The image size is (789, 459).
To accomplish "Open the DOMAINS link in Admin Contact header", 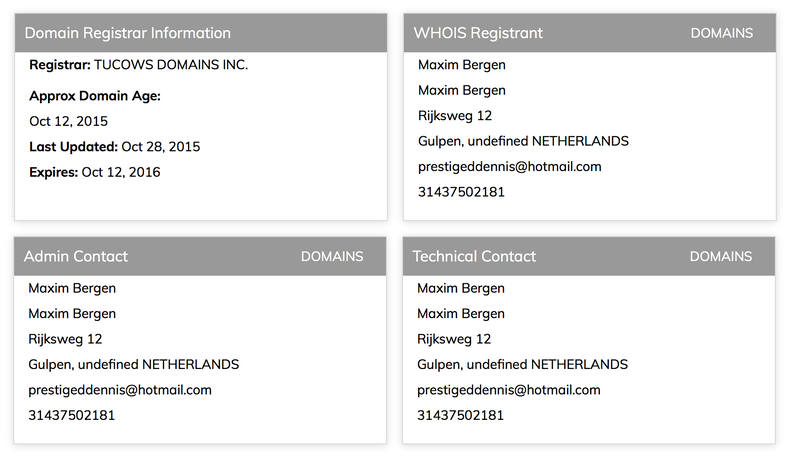I will click(x=332, y=257).
